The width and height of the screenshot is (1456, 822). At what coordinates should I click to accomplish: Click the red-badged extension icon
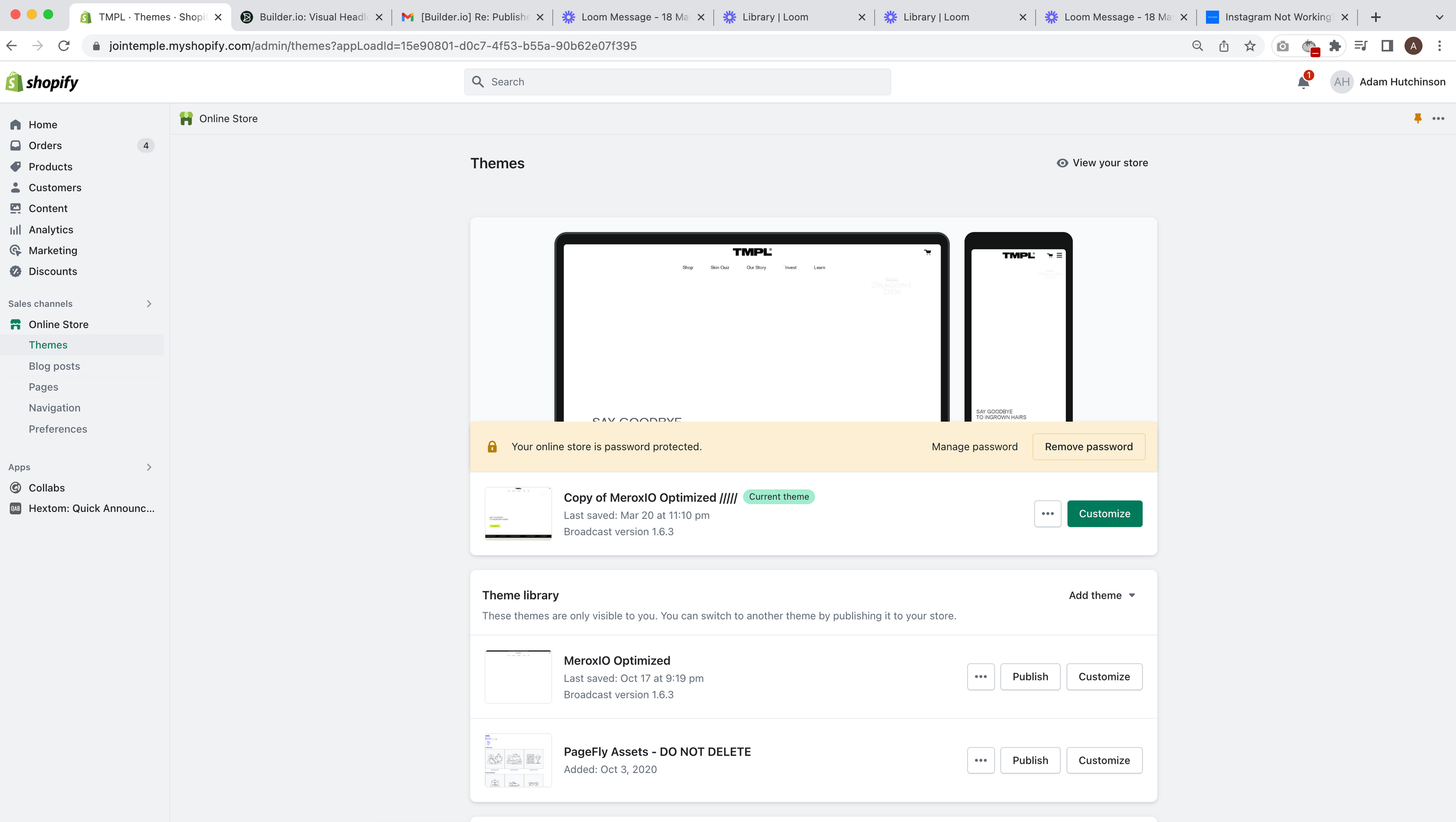[x=1309, y=46]
